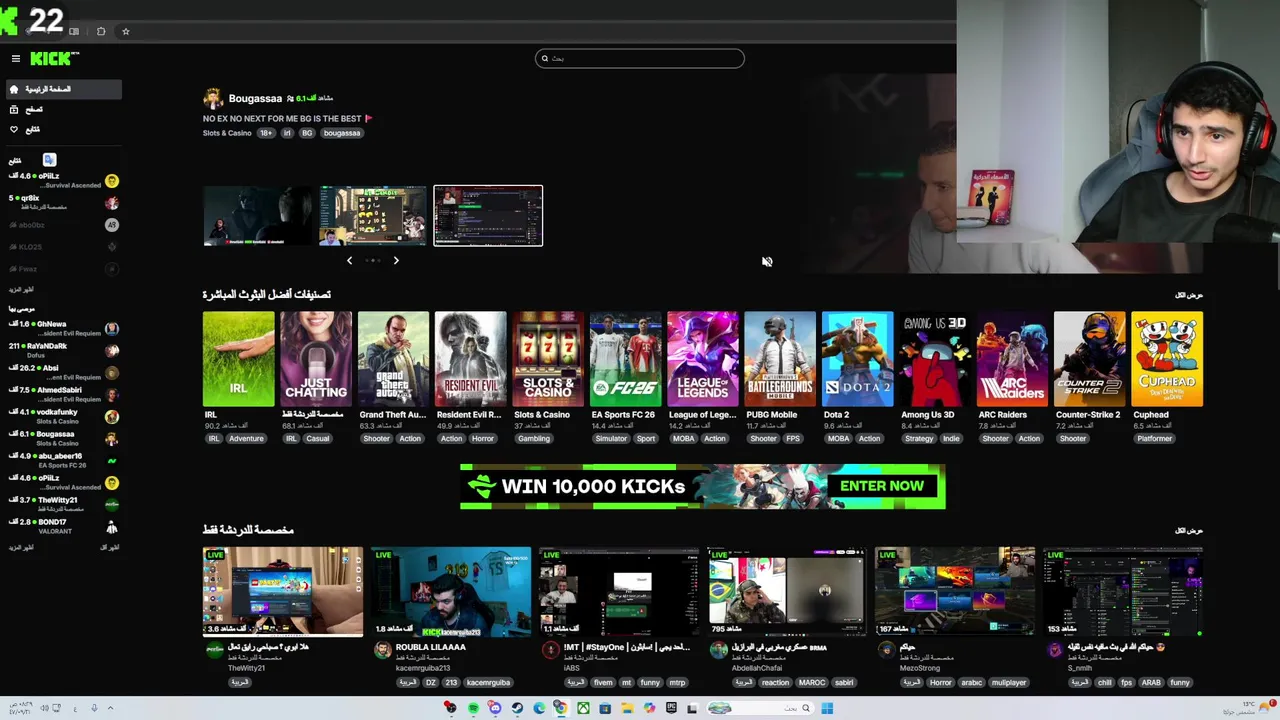Click ENTER NOW on the 10,000 KICKs banner
This screenshot has width=1280, height=720.
tap(882, 486)
